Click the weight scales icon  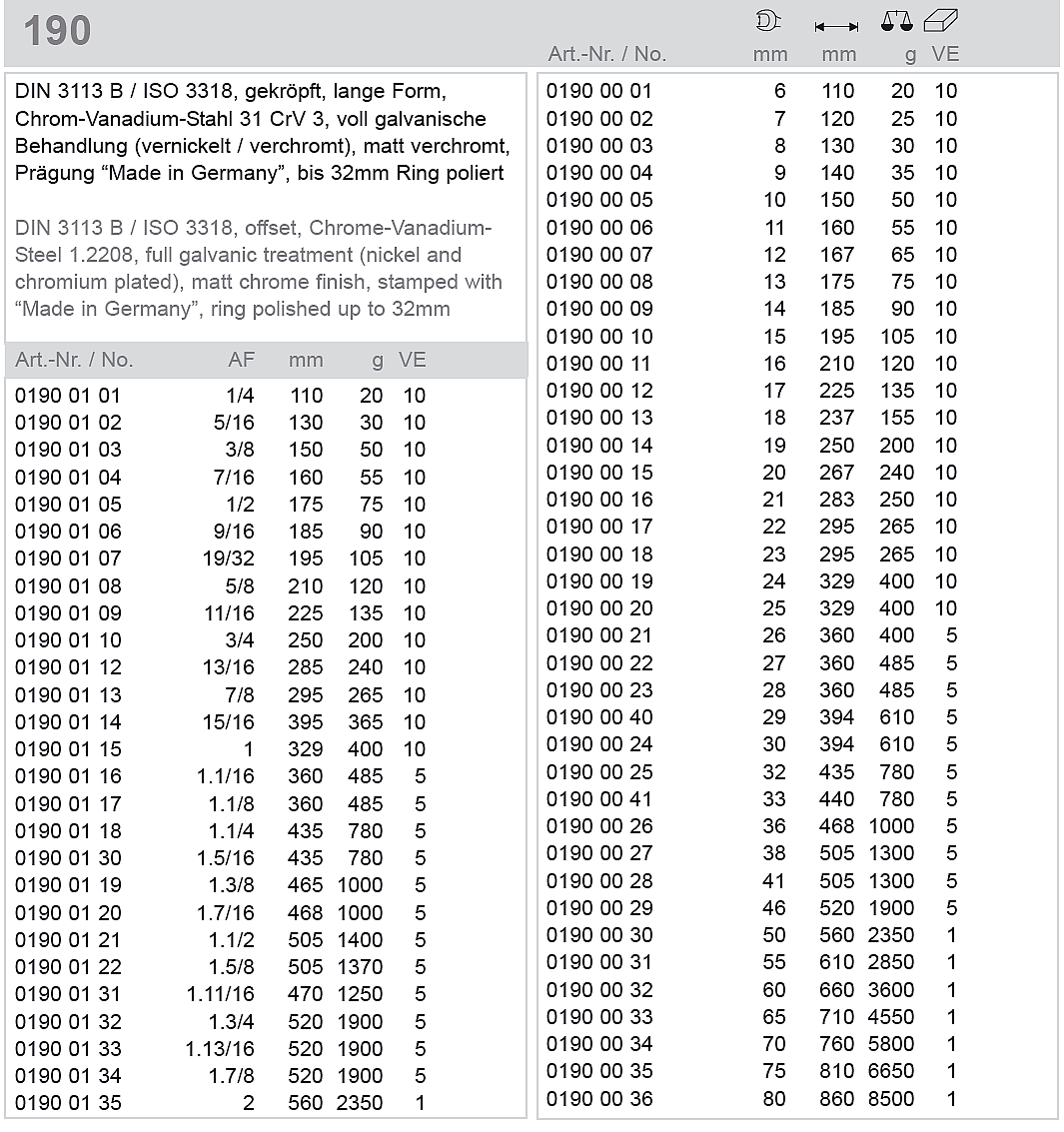896,21
